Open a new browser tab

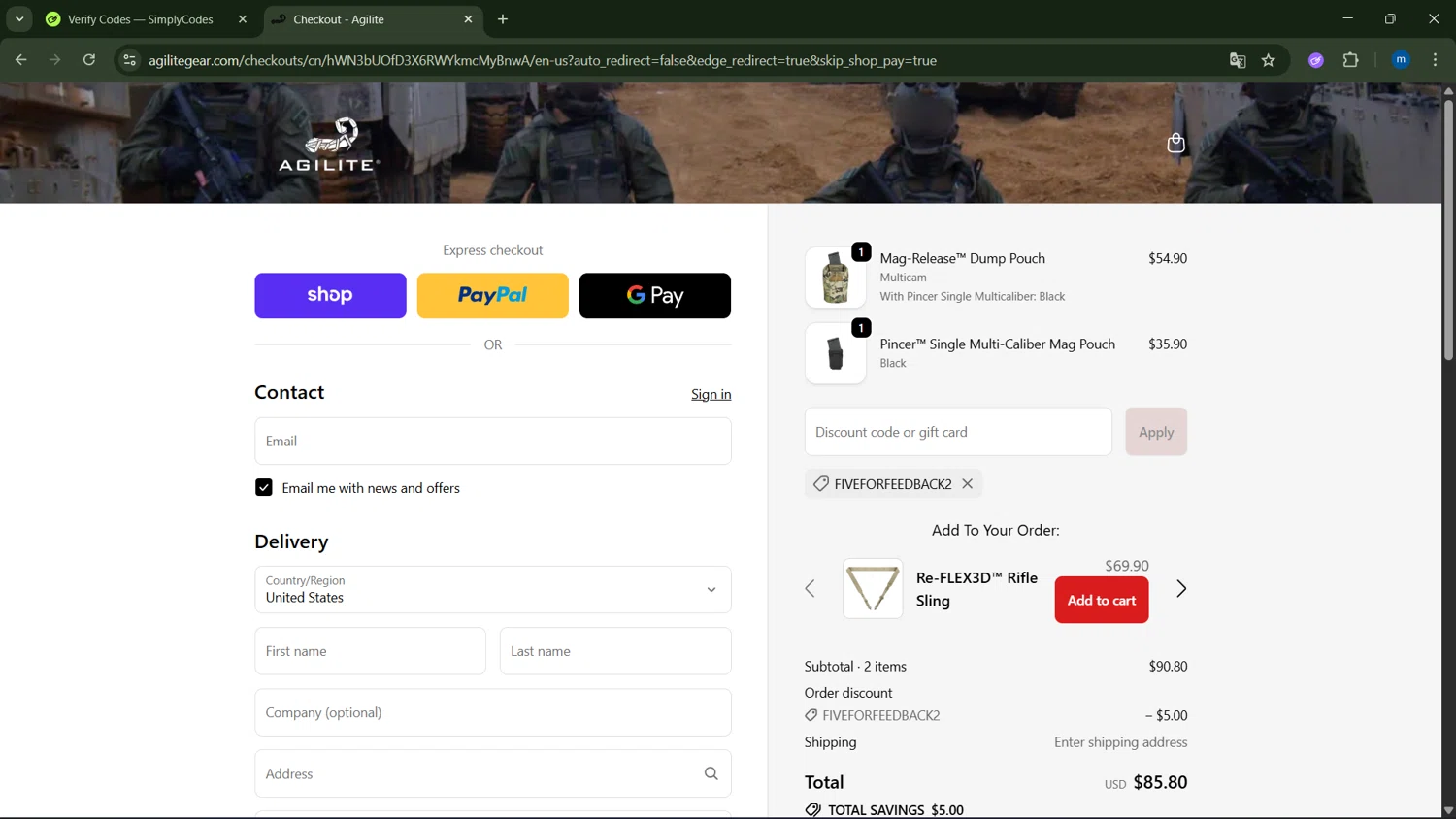click(503, 19)
